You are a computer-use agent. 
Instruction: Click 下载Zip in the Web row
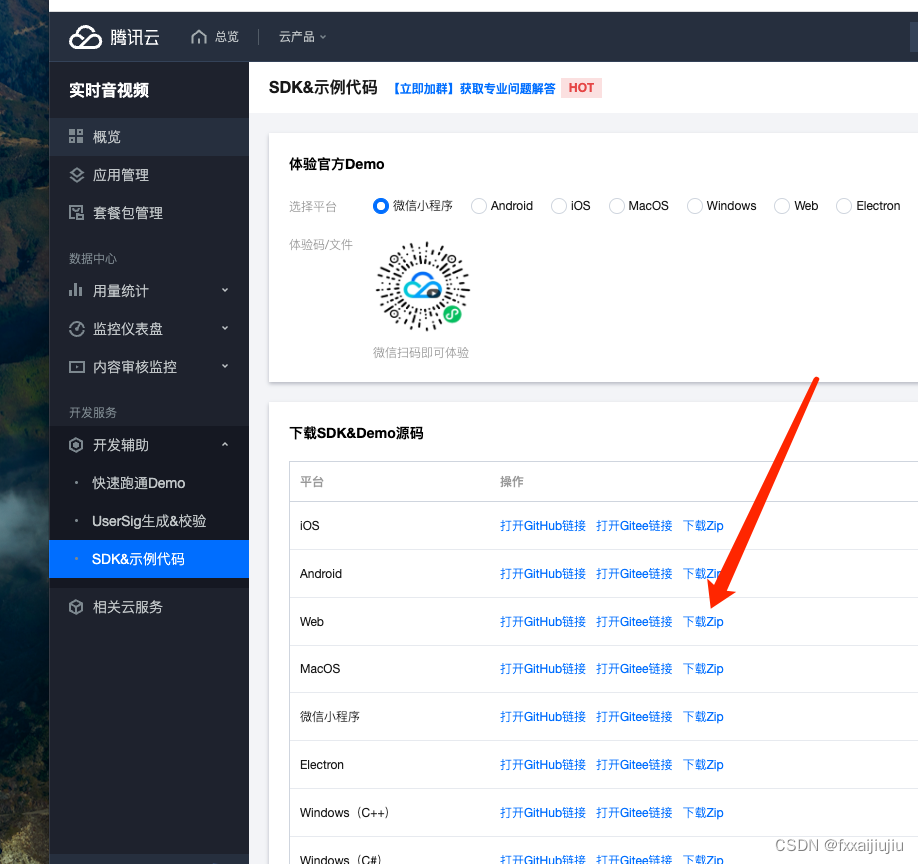click(x=703, y=621)
